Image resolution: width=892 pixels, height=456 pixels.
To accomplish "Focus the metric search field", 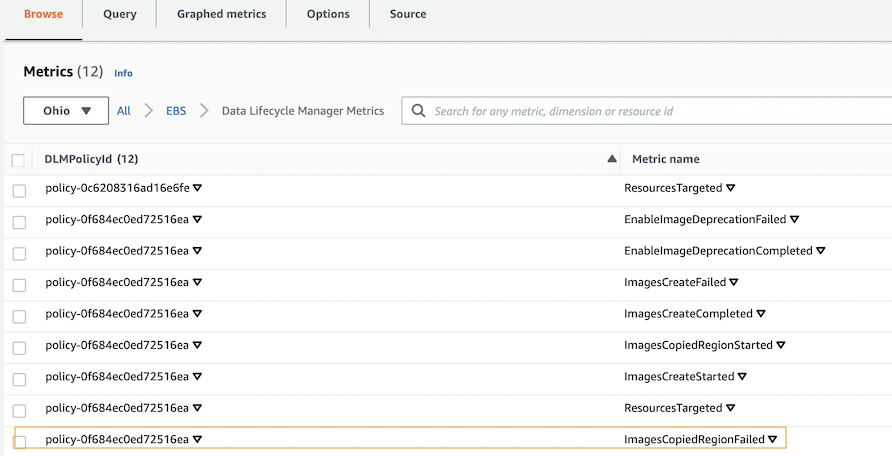I will point(646,111).
